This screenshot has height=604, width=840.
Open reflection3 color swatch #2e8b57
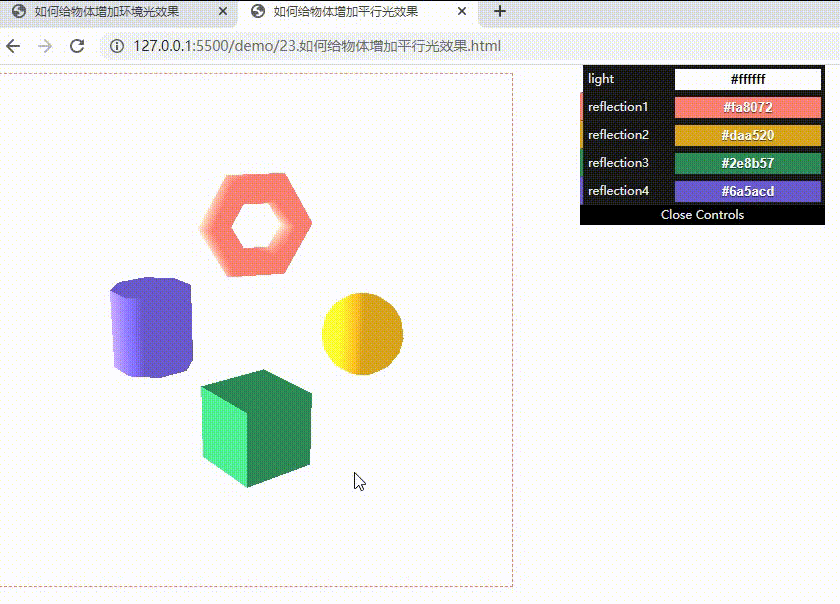(747, 163)
